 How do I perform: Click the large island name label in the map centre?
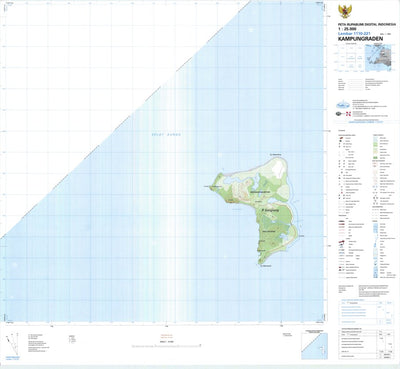[271, 210]
